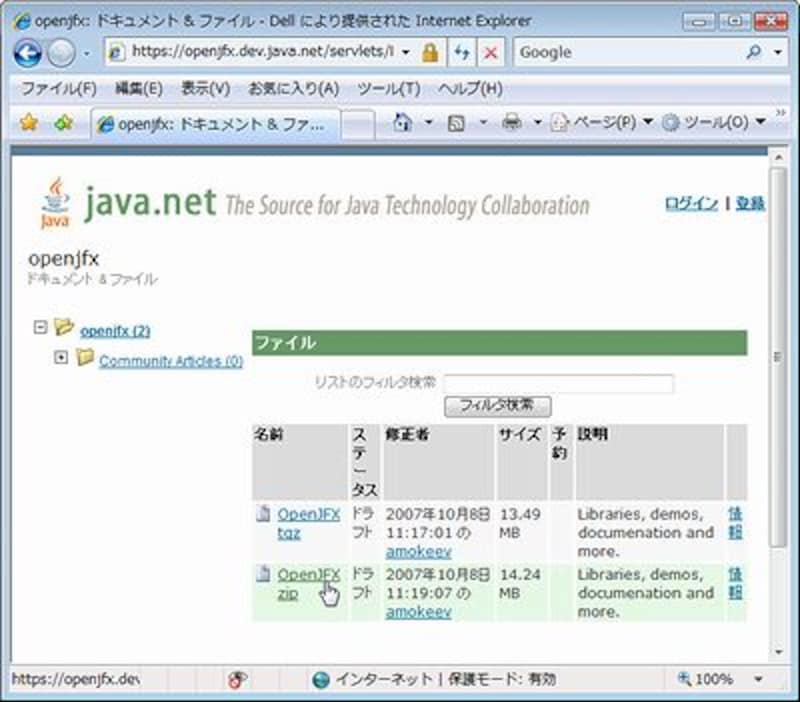Screen dimensions: 800x702
Task: Click the Add to Favorites icon
Action: coord(63,122)
